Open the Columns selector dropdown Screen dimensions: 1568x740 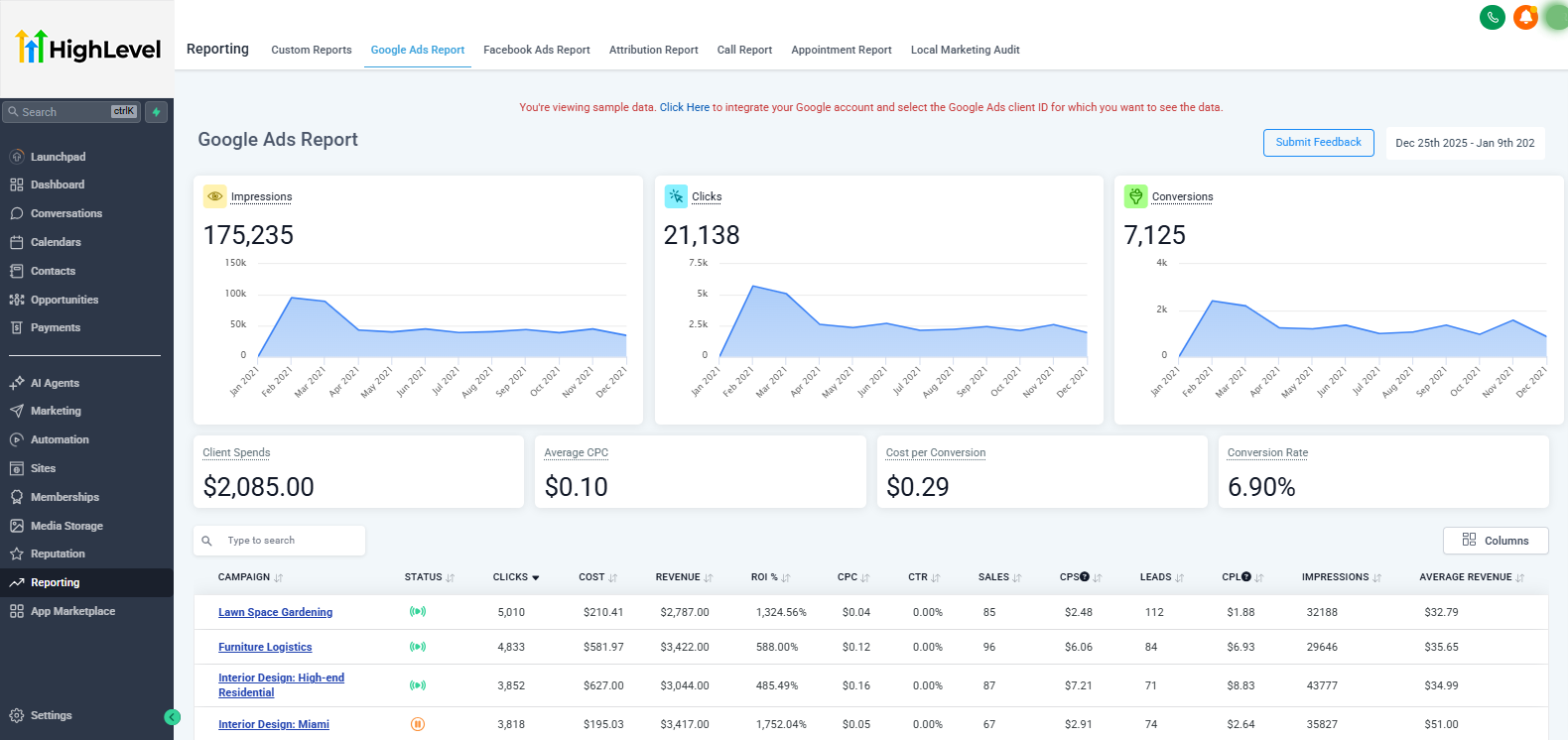coord(1495,541)
